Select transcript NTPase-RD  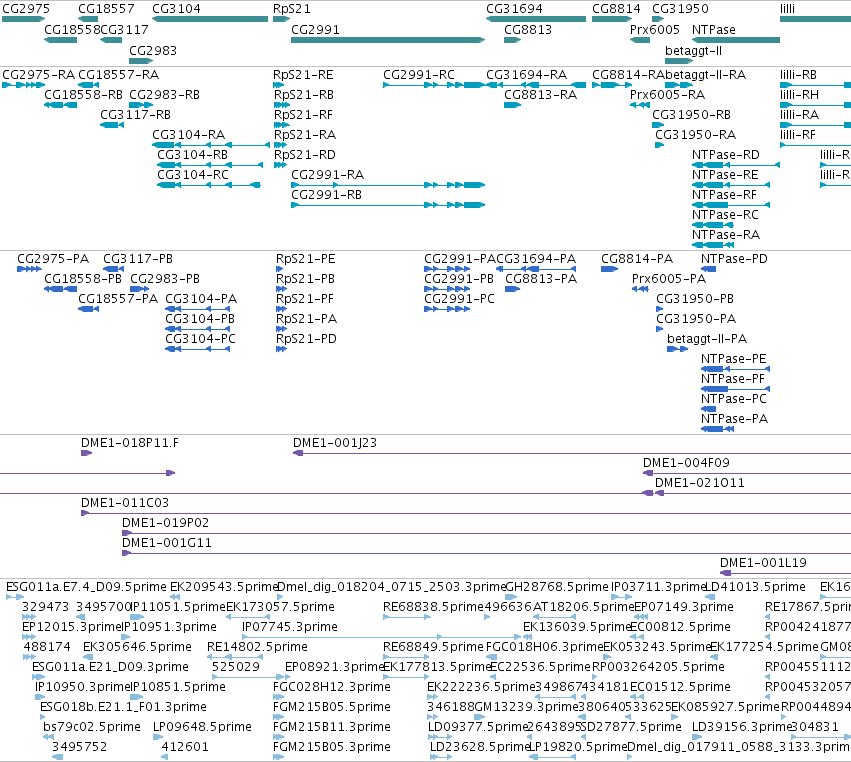pos(736,165)
